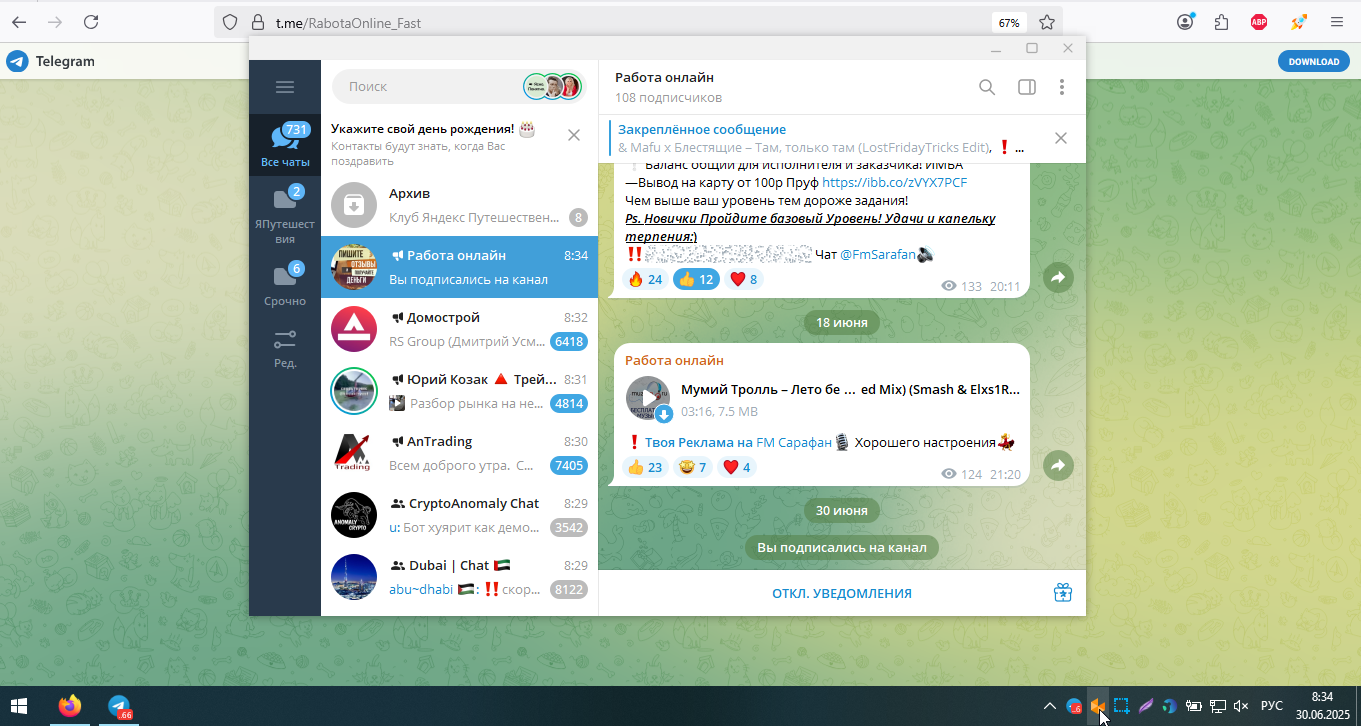Select the All chats folder
Screen dimensions: 1361x726
coord(285,145)
